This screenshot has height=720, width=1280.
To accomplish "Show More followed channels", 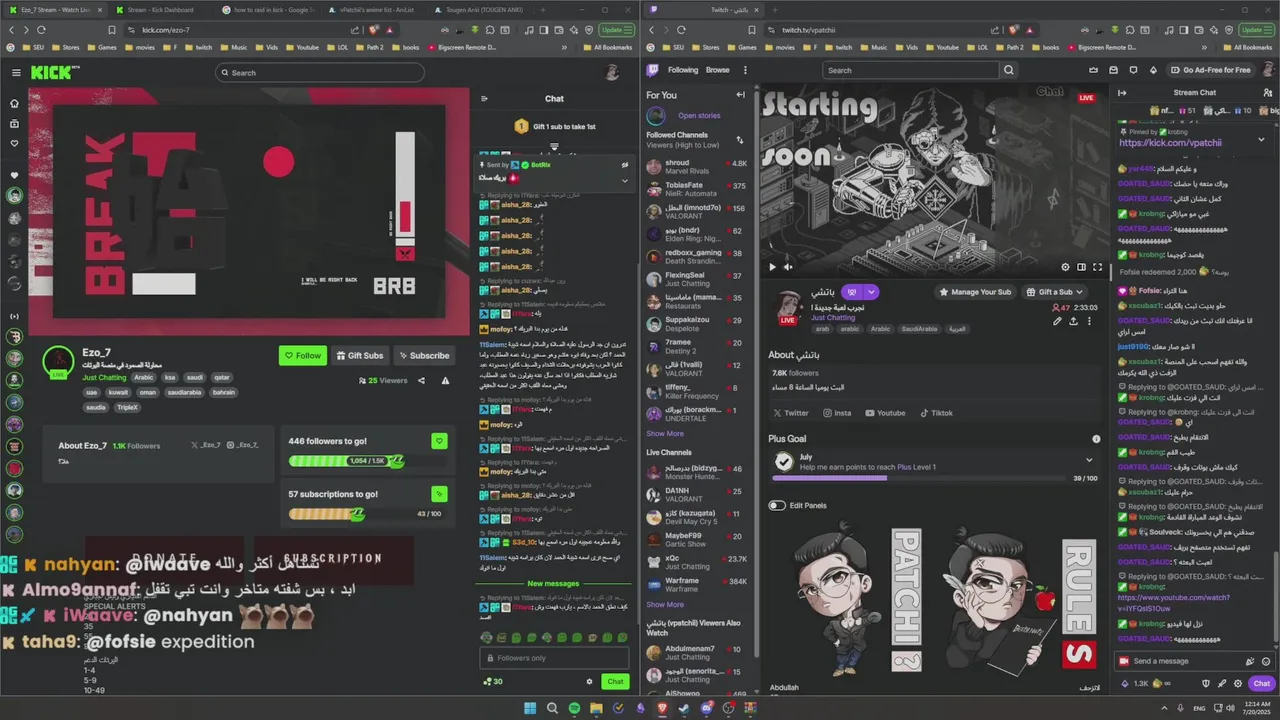I will click(665, 434).
